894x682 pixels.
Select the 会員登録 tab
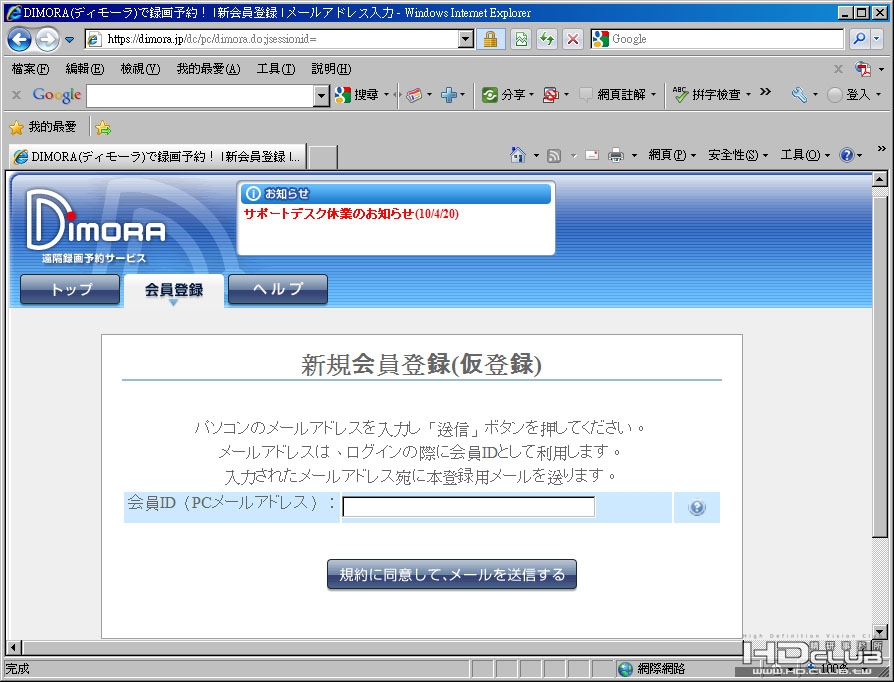pos(174,290)
